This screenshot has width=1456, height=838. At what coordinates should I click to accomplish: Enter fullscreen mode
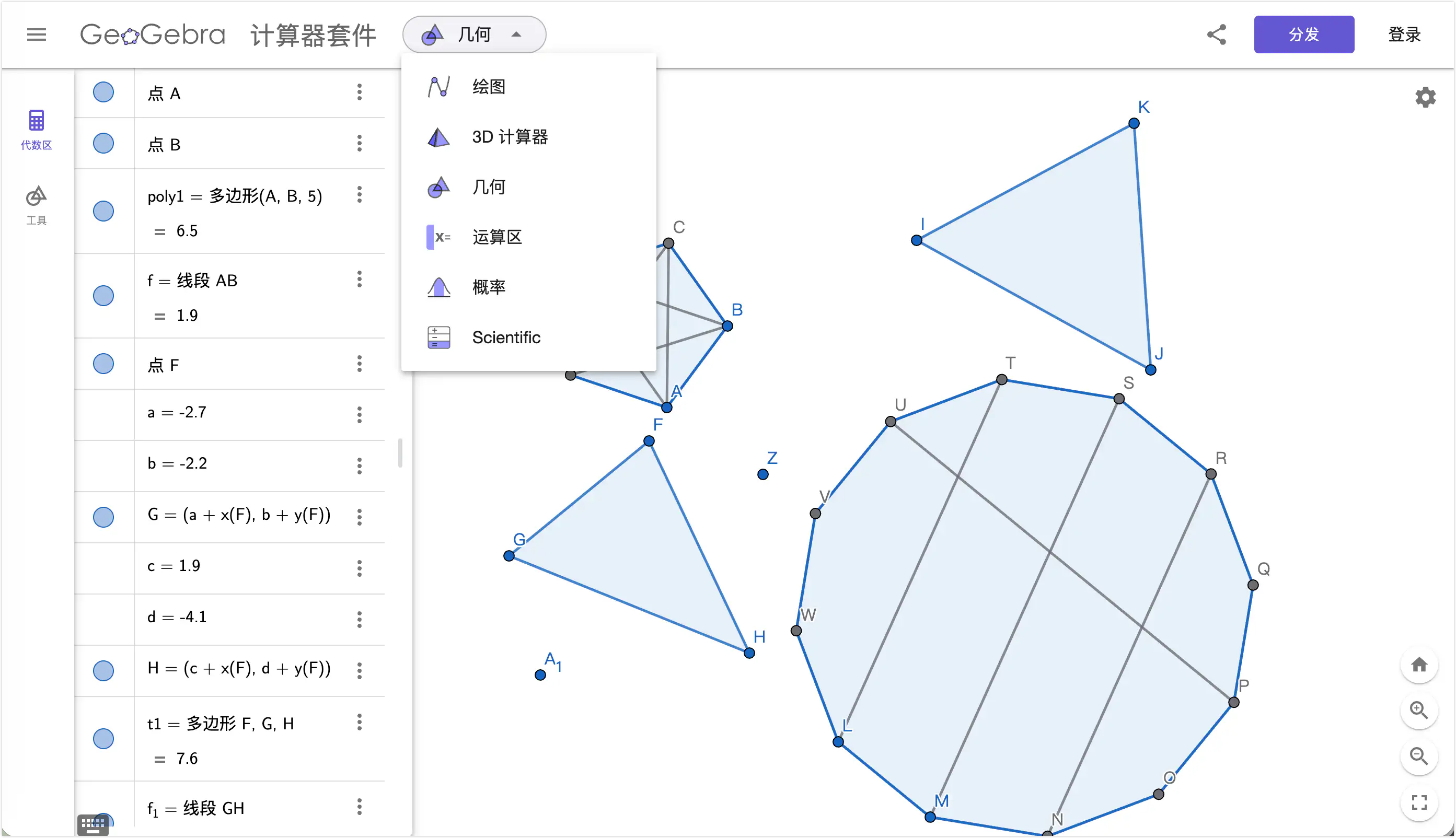1418,802
